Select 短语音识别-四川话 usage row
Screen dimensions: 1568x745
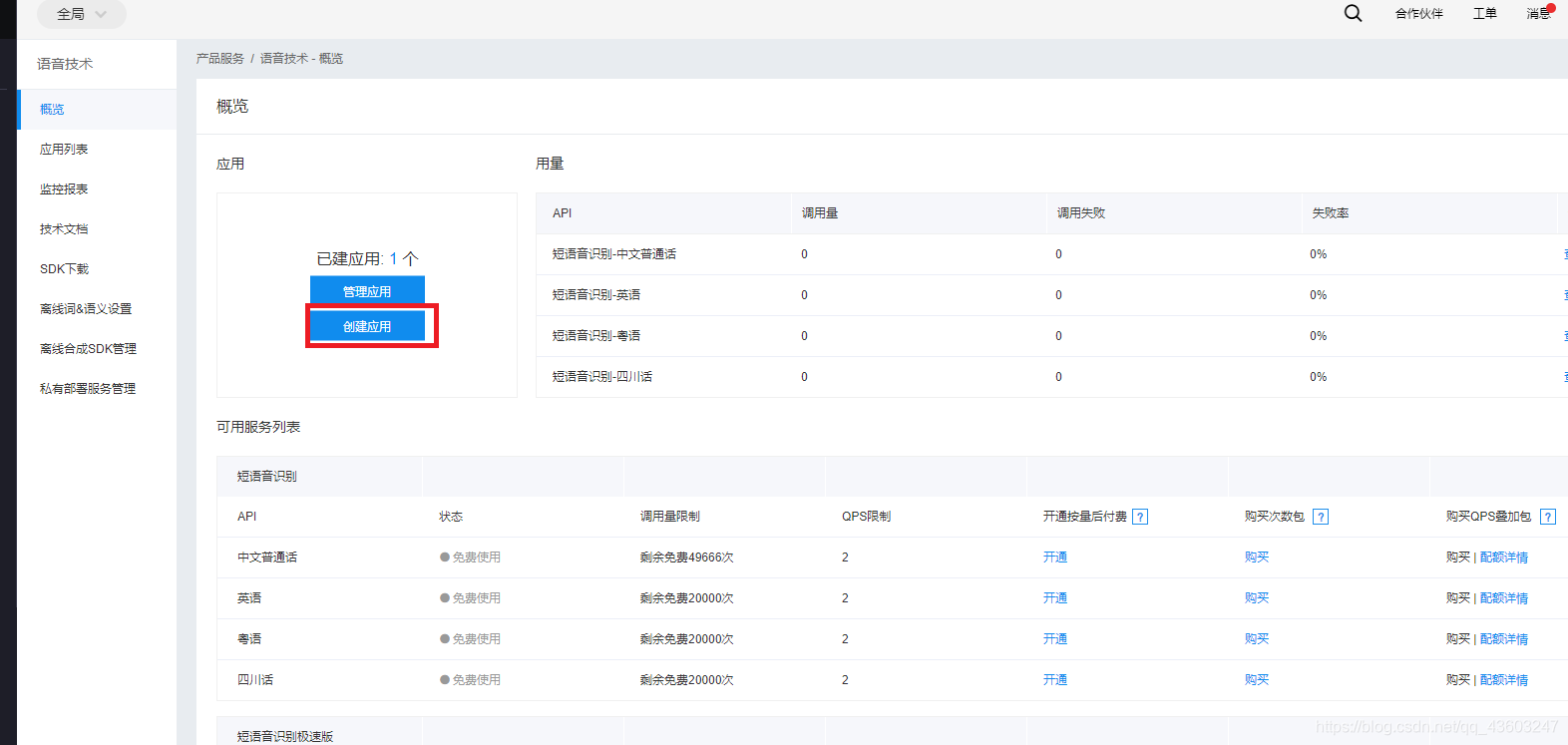tap(1051, 377)
